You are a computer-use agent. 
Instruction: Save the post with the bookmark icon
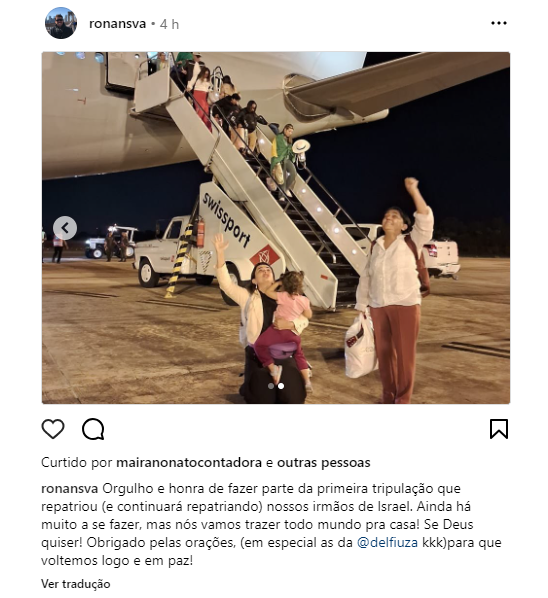click(x=499, y=429)
